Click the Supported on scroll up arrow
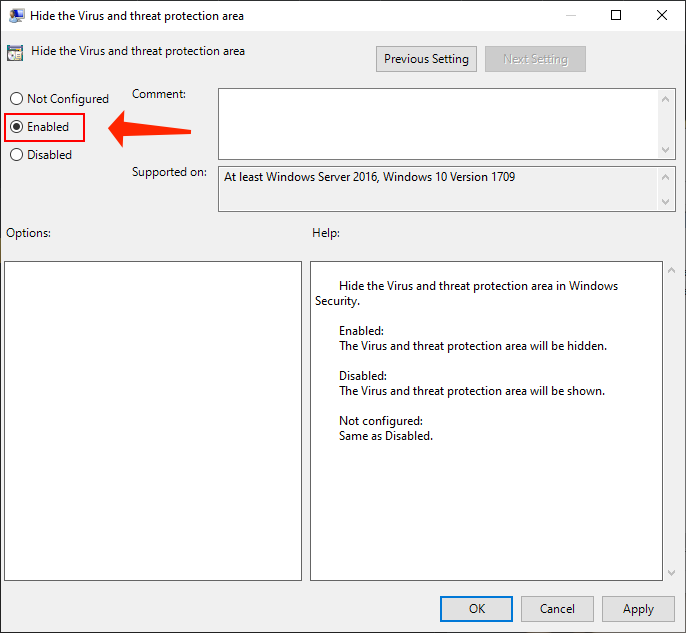The width and height of the screenshot is (686, 633). pos(668,177)
